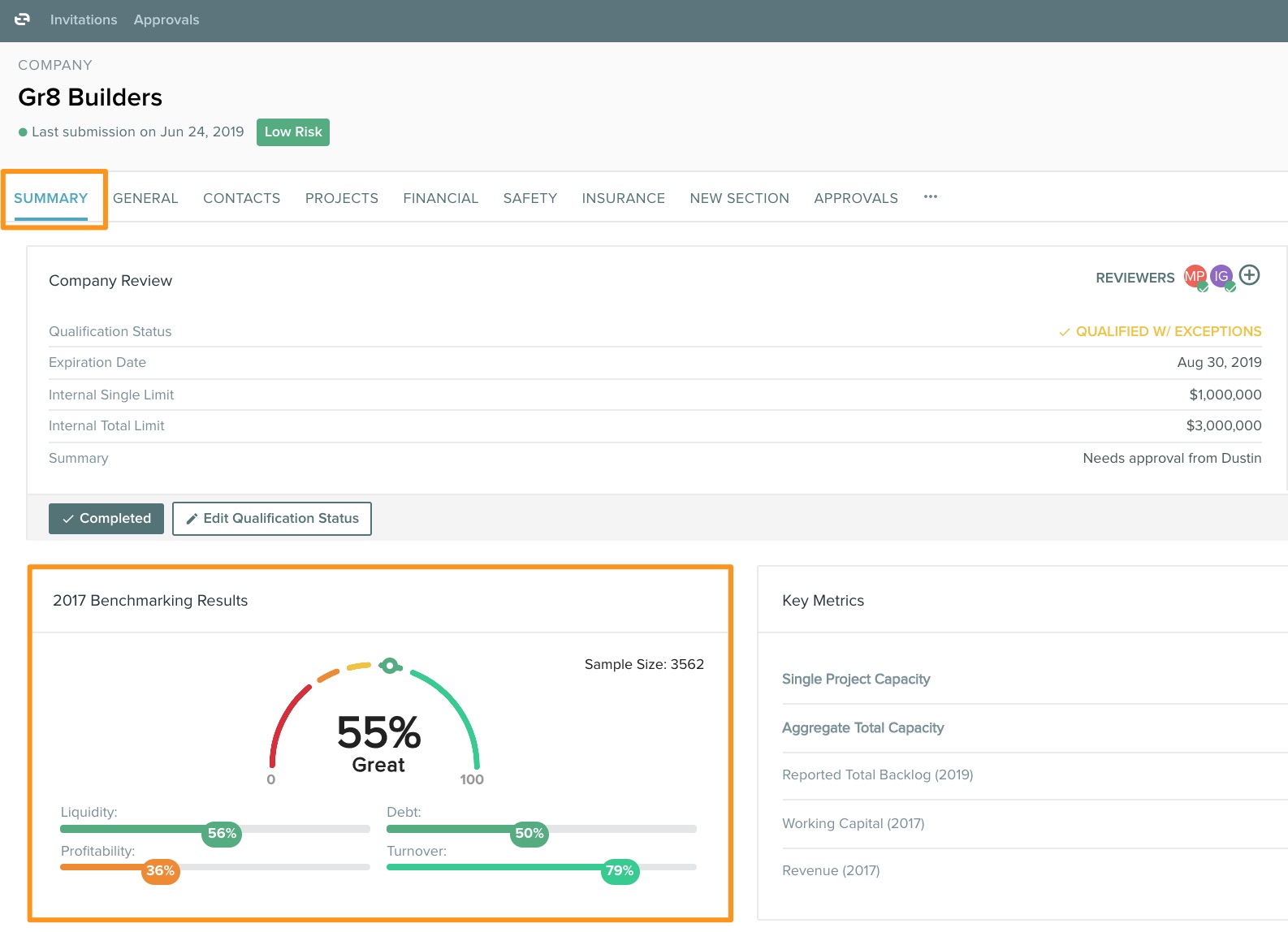Click Edit Qualification Status button
1288x932 pixels.
[x=272, y=519]
